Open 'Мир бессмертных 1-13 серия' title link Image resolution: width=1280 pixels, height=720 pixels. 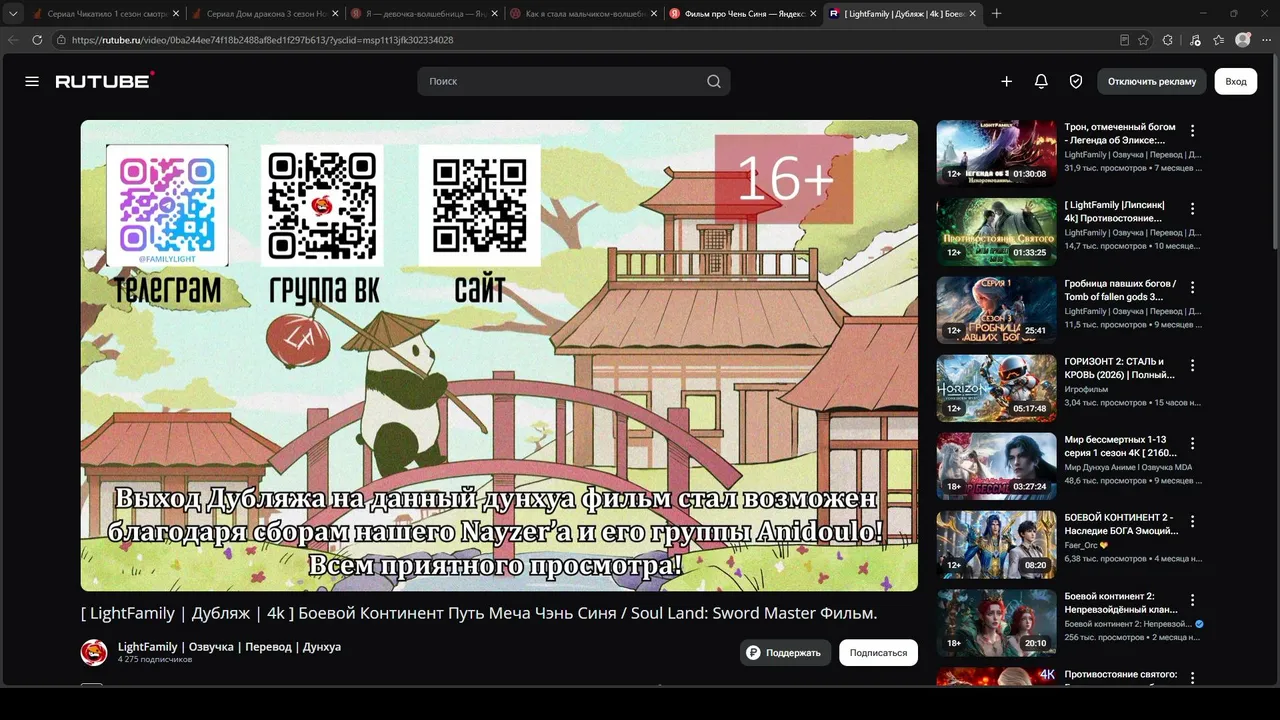(x=1120, y=446)
